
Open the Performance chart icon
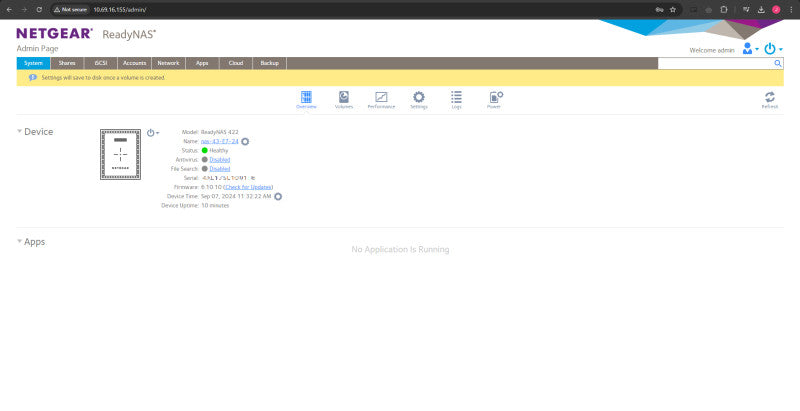[x=381, y=97]
